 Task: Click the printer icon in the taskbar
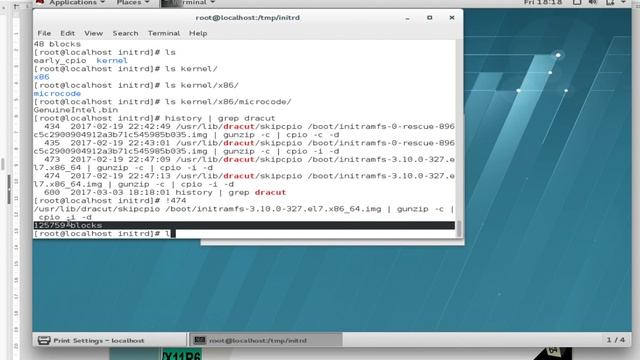tap(44, 340)
